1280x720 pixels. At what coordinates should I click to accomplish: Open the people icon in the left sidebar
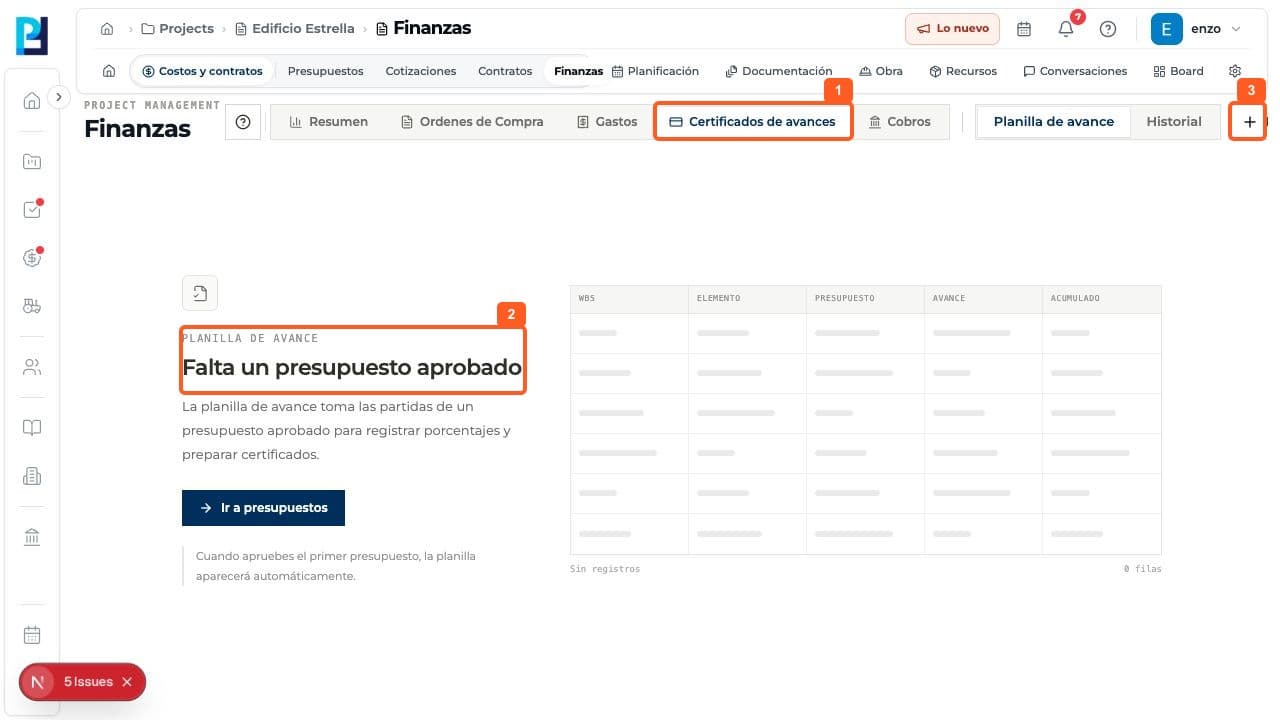pyautogui.click(x=32, y=367)
